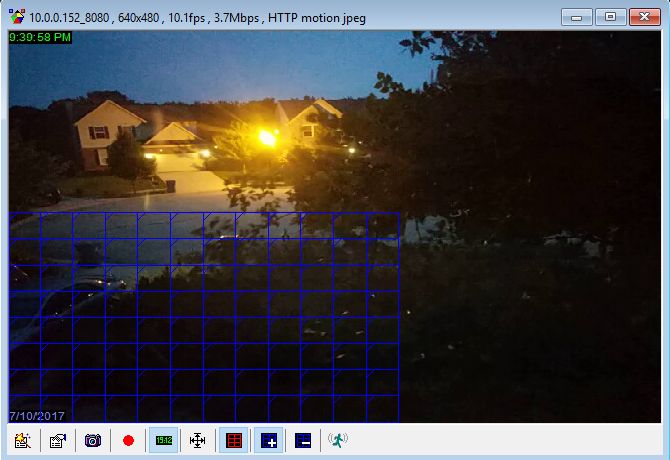Screen dimensions: 670x460
Task: Click the bright street light in video
Action: [267, 138]
